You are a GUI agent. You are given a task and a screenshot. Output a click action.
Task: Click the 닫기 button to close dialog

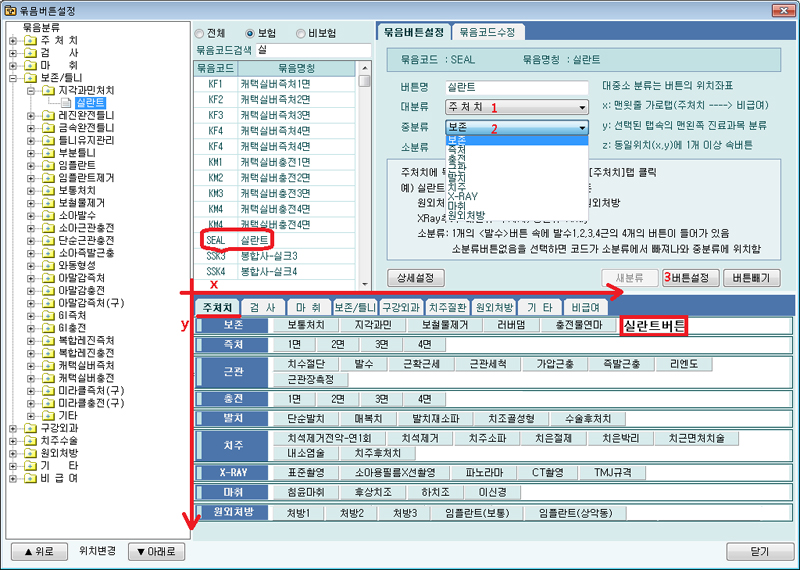[x=758, y=551]
